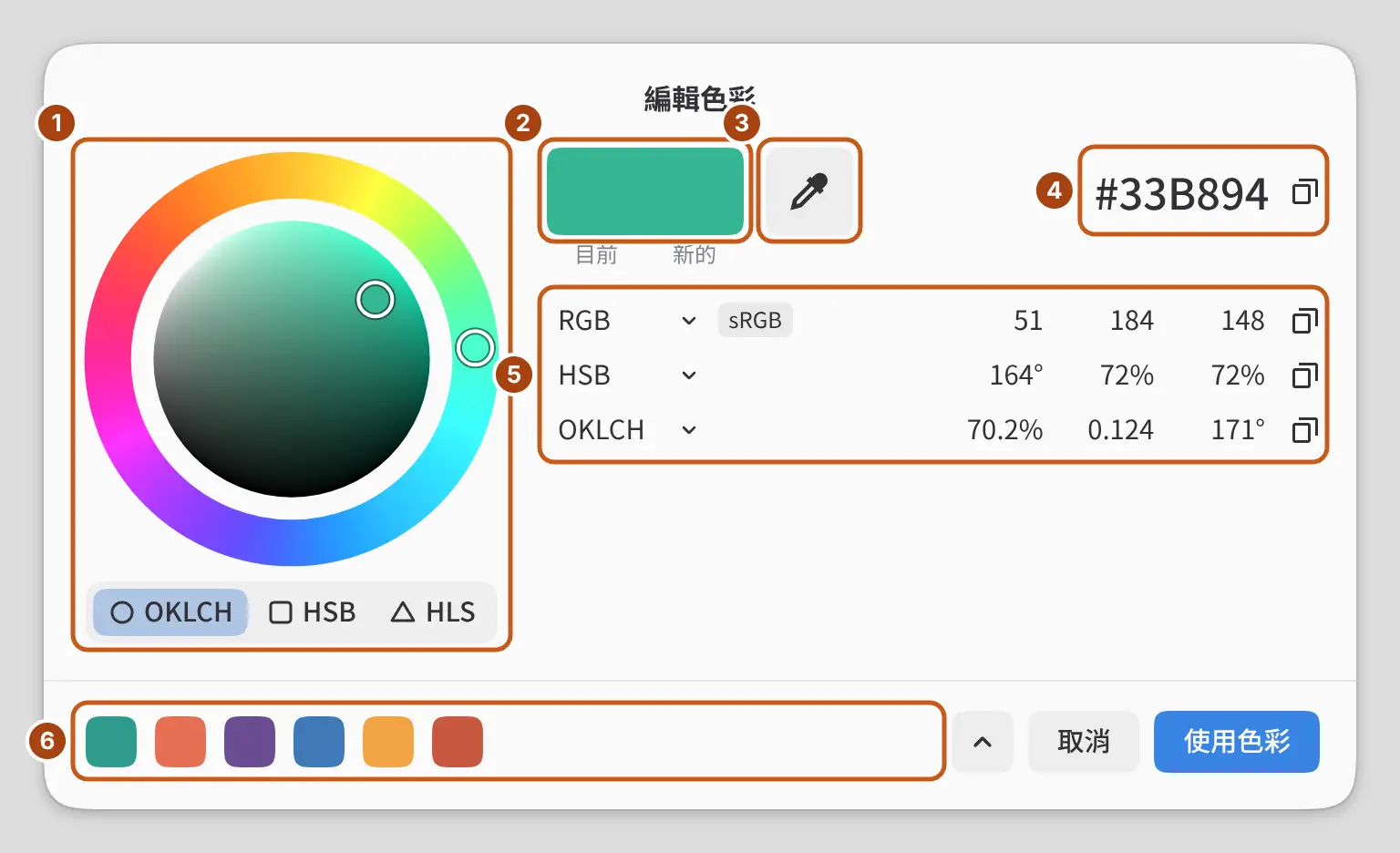Screen dimensions: 1400x853
Task: Pick the orange-yellow palette swatch
Action: click(x=388, y=742)
